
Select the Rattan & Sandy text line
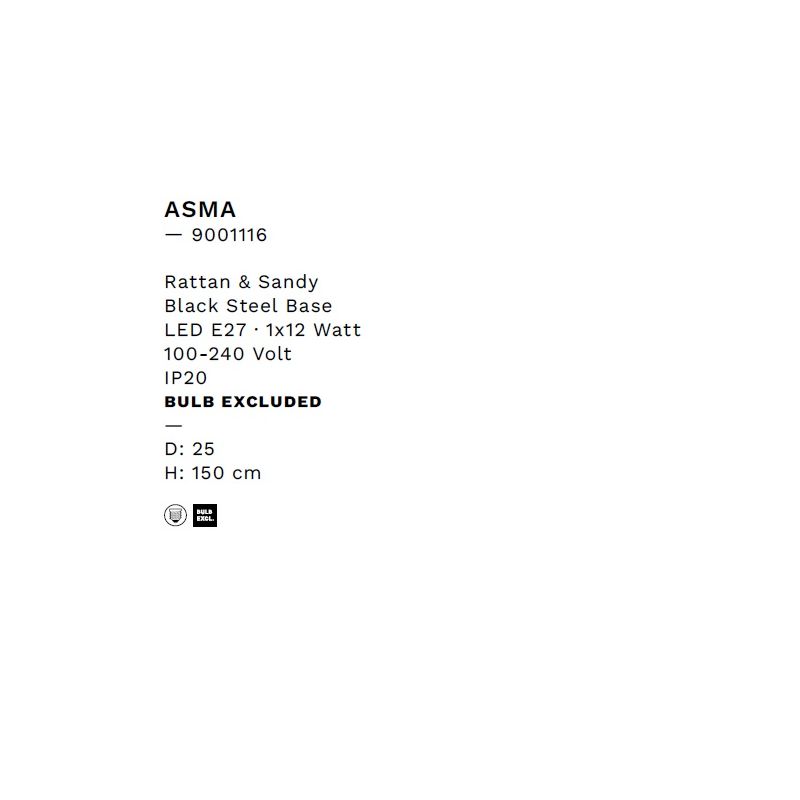(x=241, y=282)
